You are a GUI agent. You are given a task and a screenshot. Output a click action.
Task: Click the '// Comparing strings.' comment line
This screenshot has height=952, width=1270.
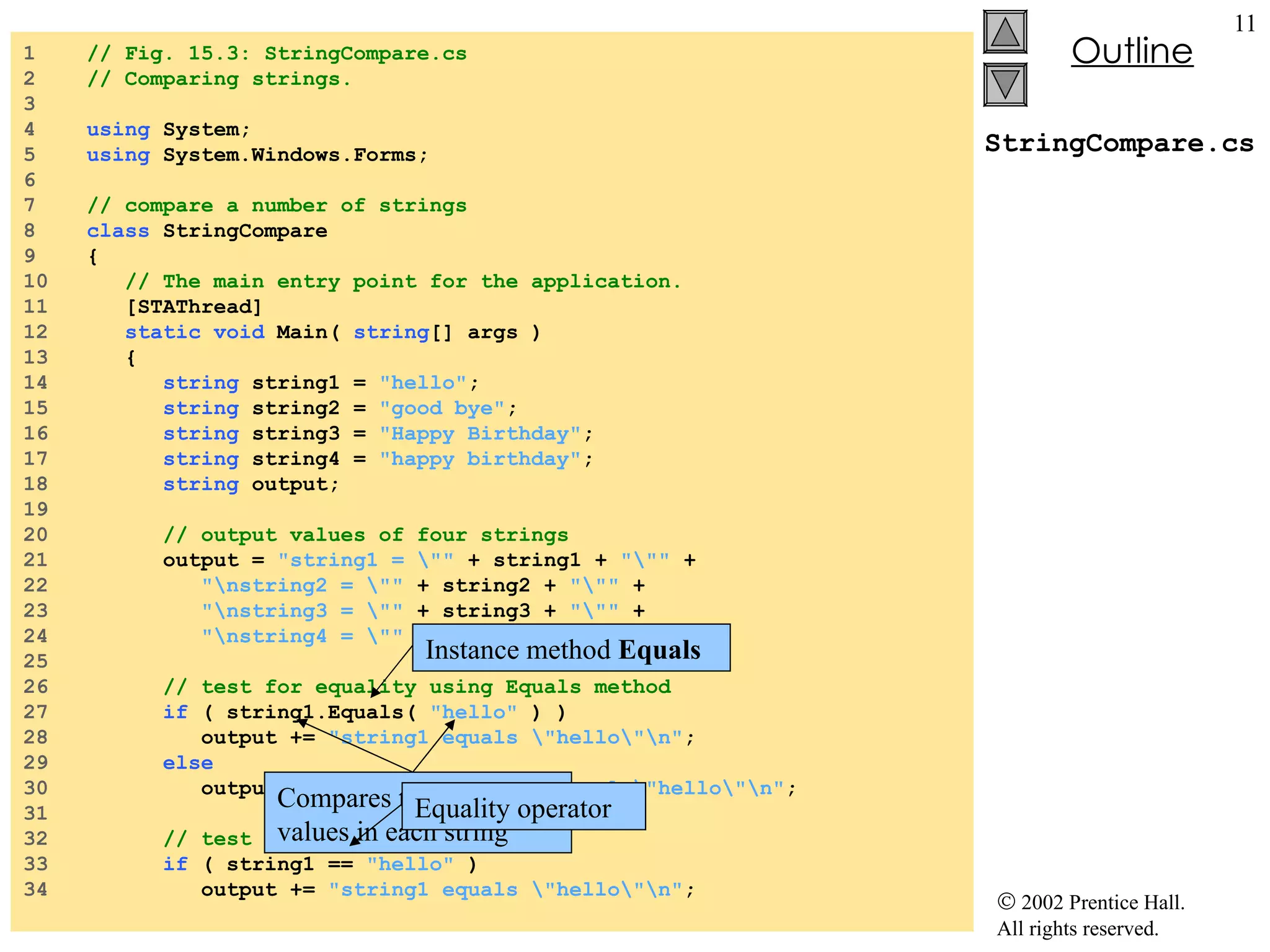pos(219,79)
